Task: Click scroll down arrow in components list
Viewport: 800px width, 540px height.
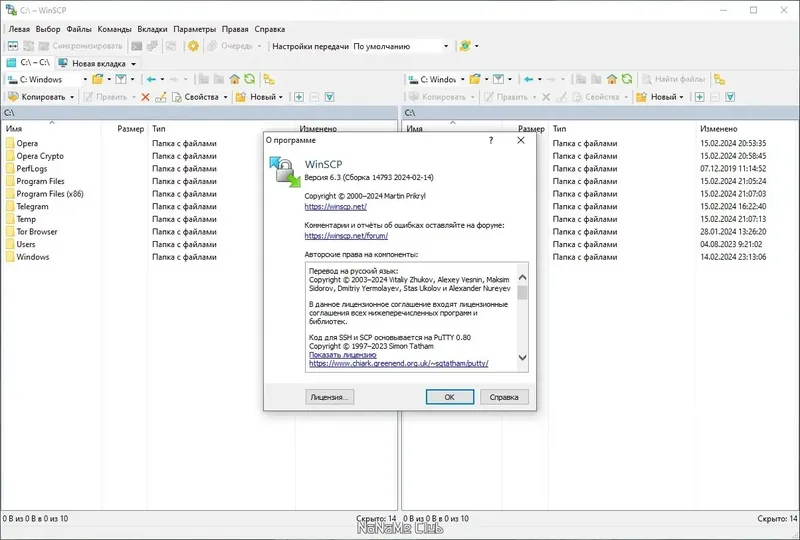Action: pyautogui.click(x=522, y=357)
